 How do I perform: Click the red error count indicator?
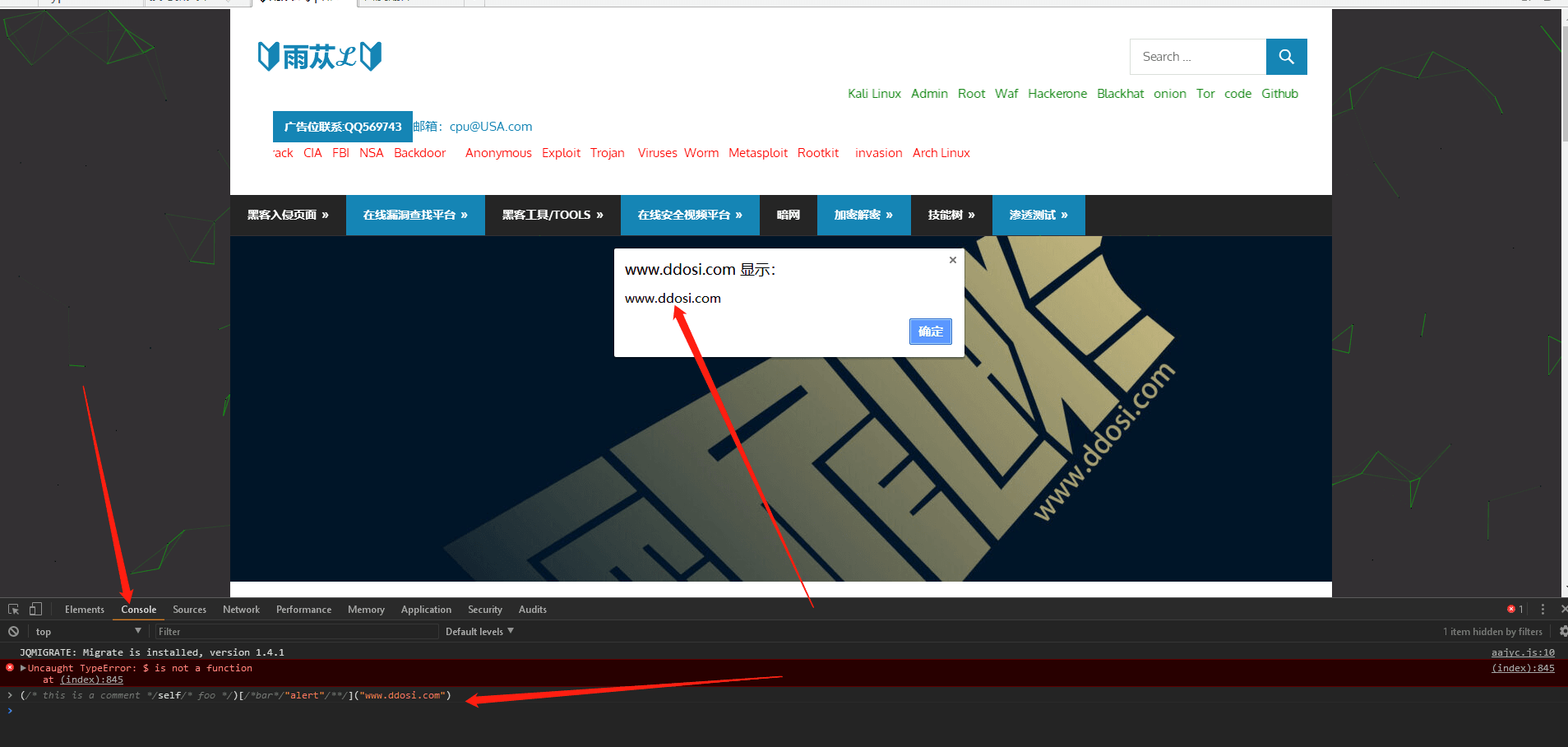pos(1515,610)
